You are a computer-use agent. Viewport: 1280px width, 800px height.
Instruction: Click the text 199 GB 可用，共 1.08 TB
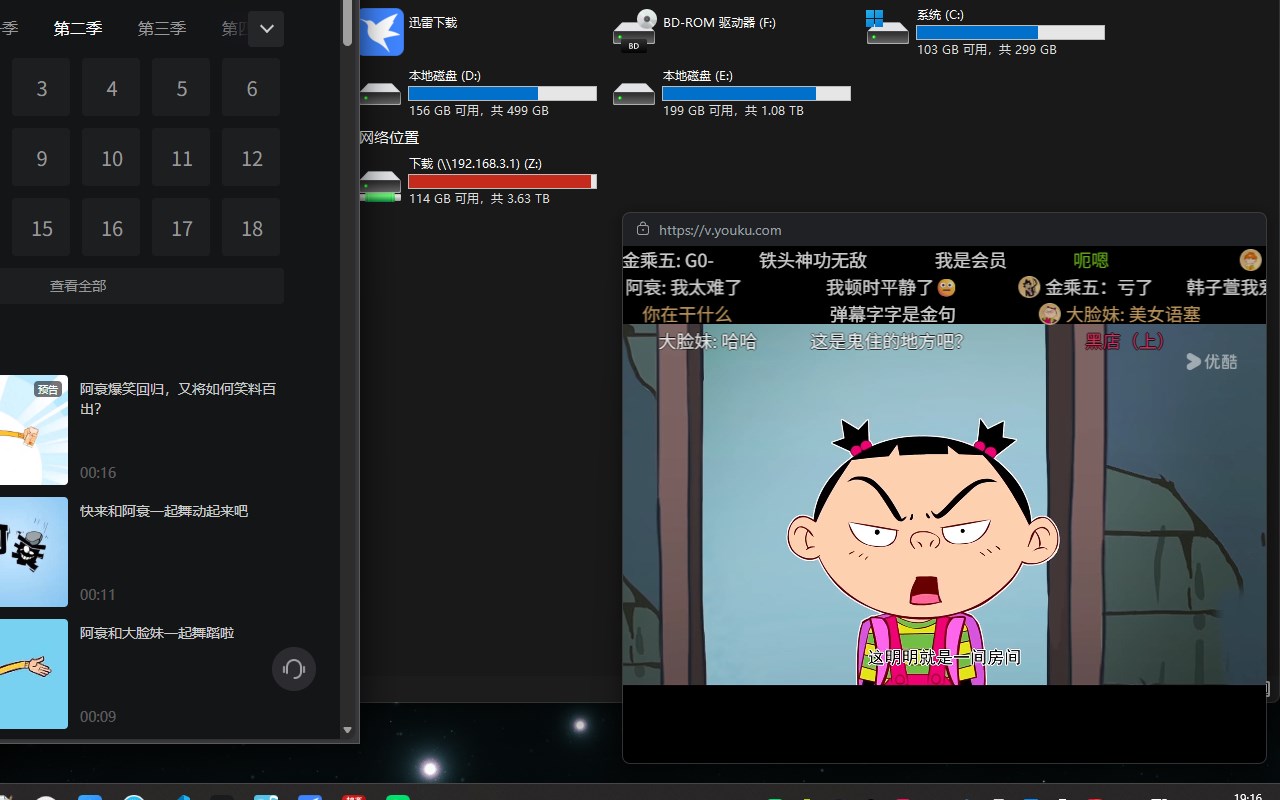[733, 111]
